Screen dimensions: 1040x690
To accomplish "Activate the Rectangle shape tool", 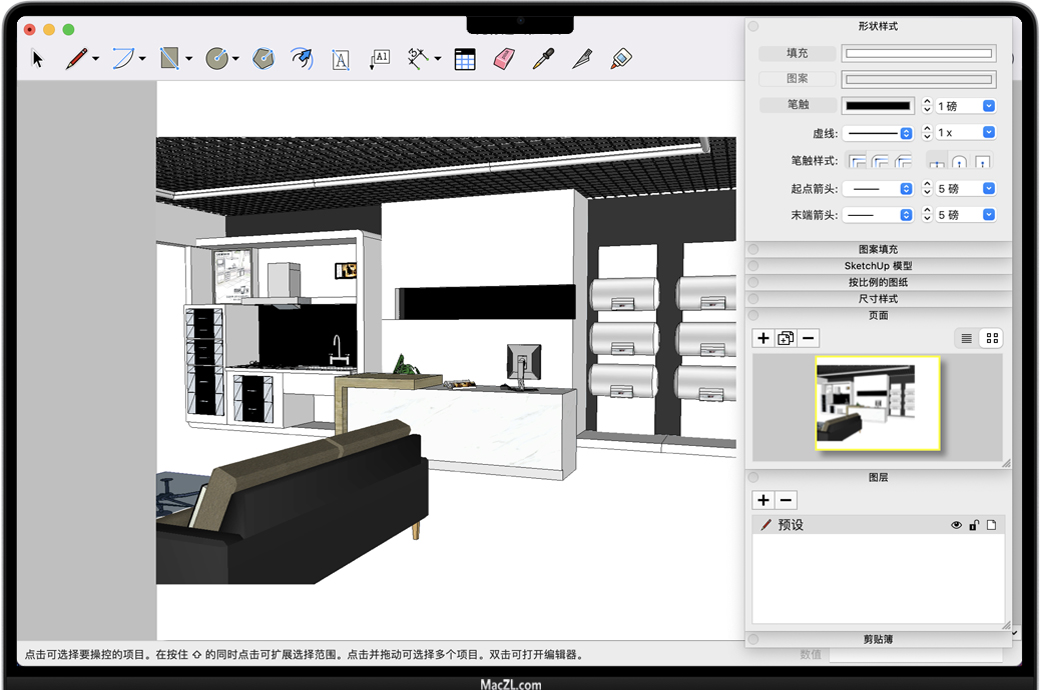I will point(170,59).
